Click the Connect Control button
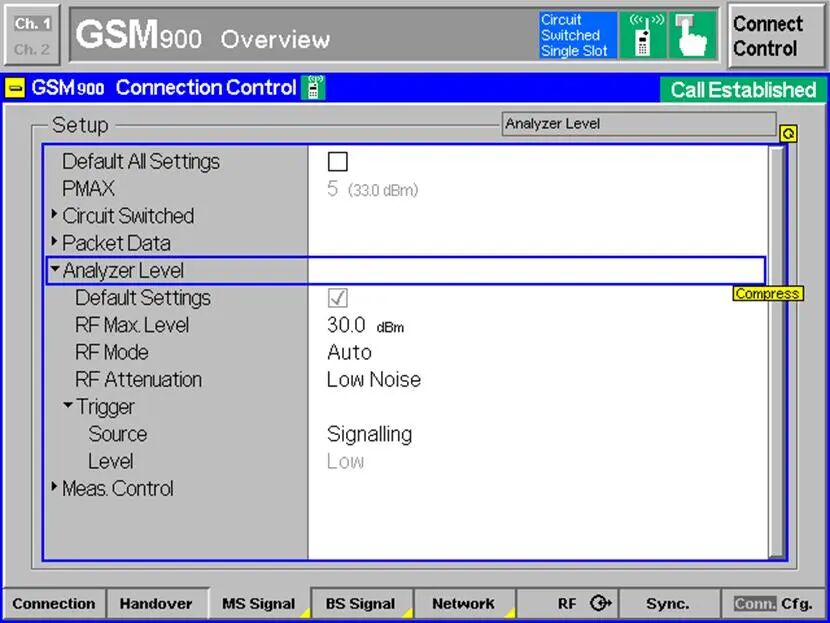This screenshot has height=623, width=830. pos(775,36)
